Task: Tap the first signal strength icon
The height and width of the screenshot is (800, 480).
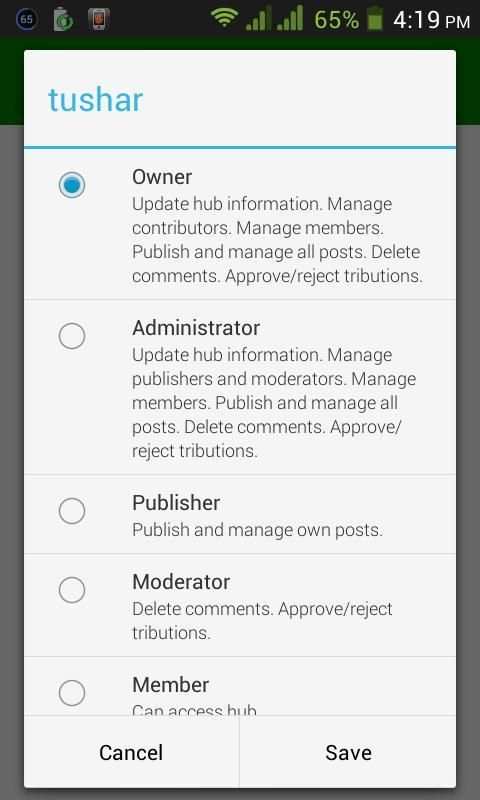Action: 259,19
